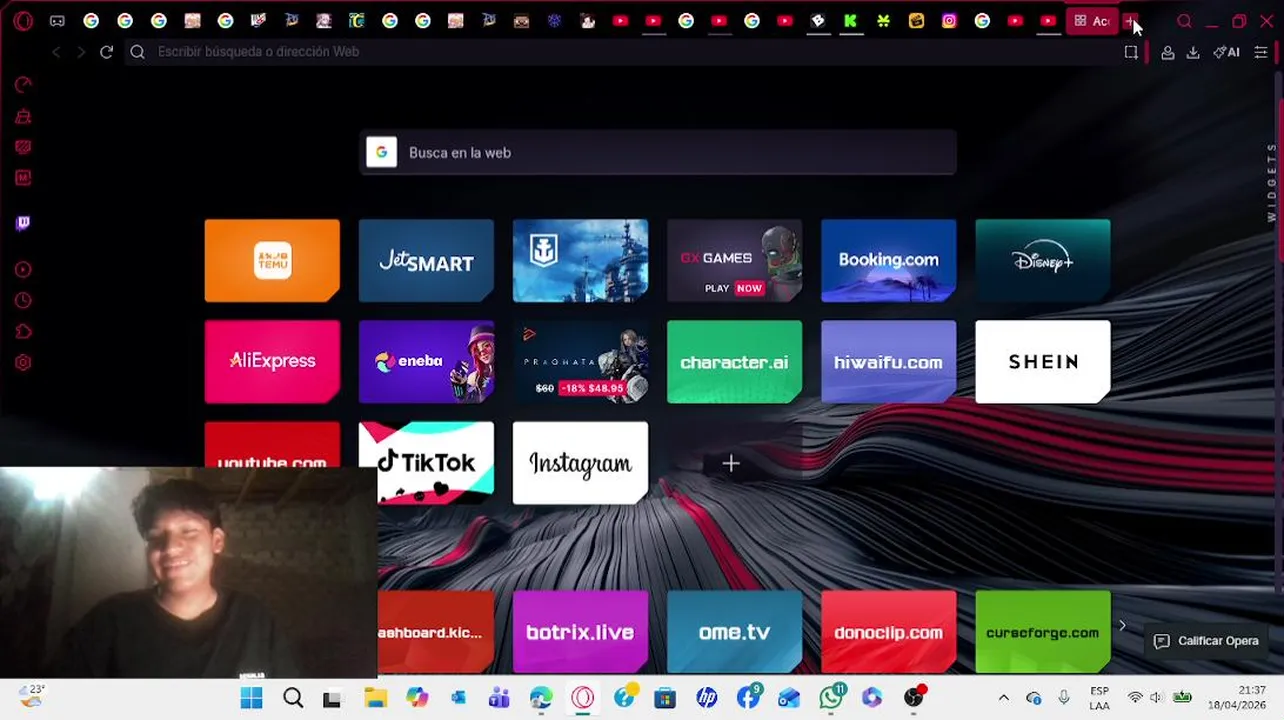Open the Windows Start menu

click(251, 698)
